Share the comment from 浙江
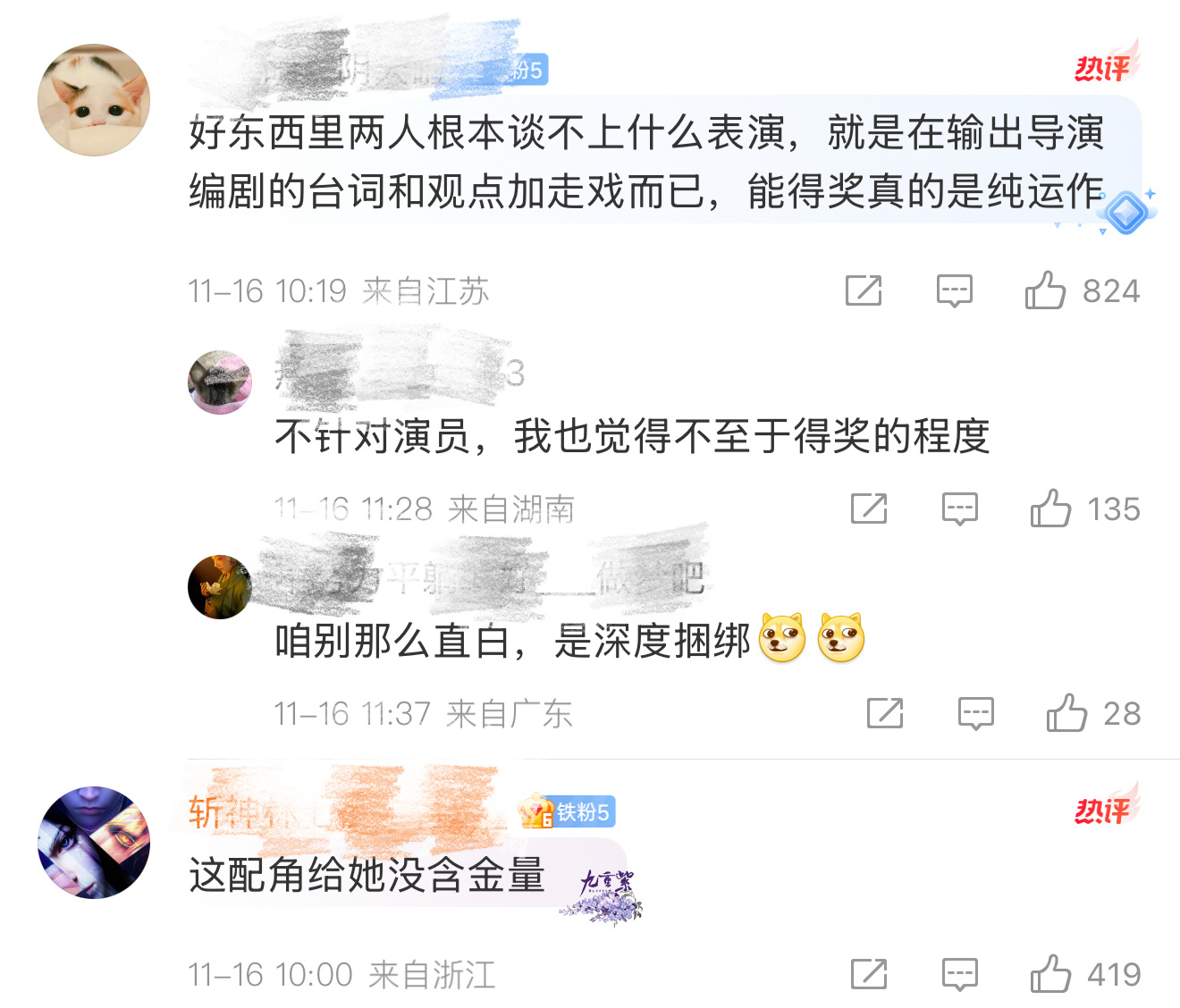The image size is (1180, 1008). click(869, 974)
